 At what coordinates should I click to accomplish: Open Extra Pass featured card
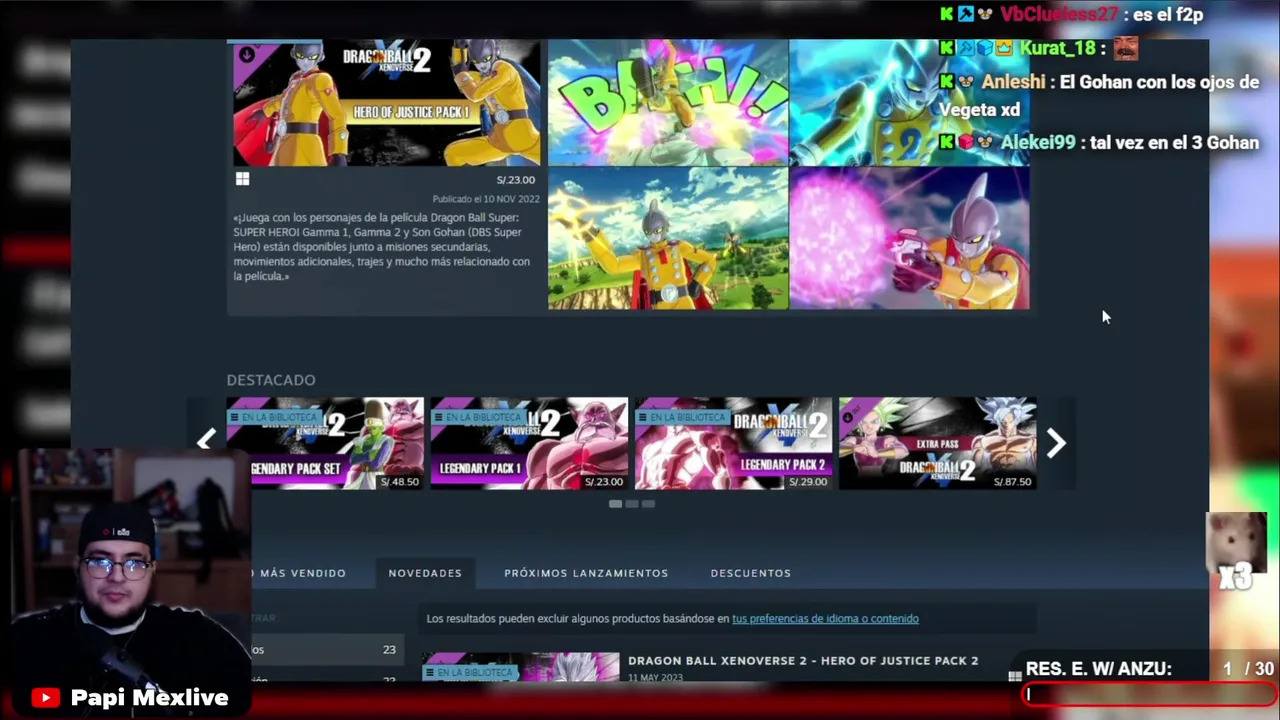(x=937, y=443)
